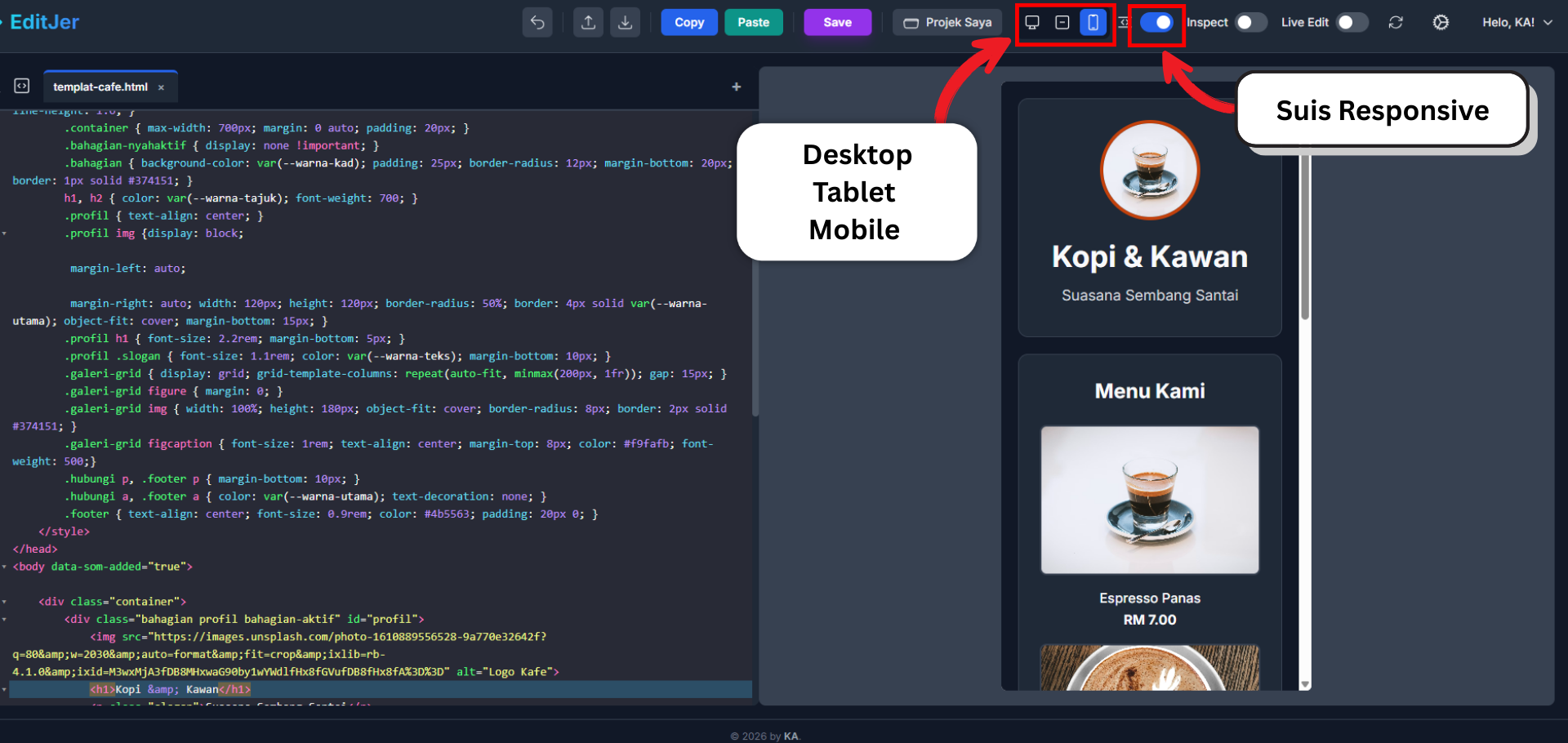Click the margin-left: auto; code line
The image size is (1568, 743).
(x=127, y=269)
